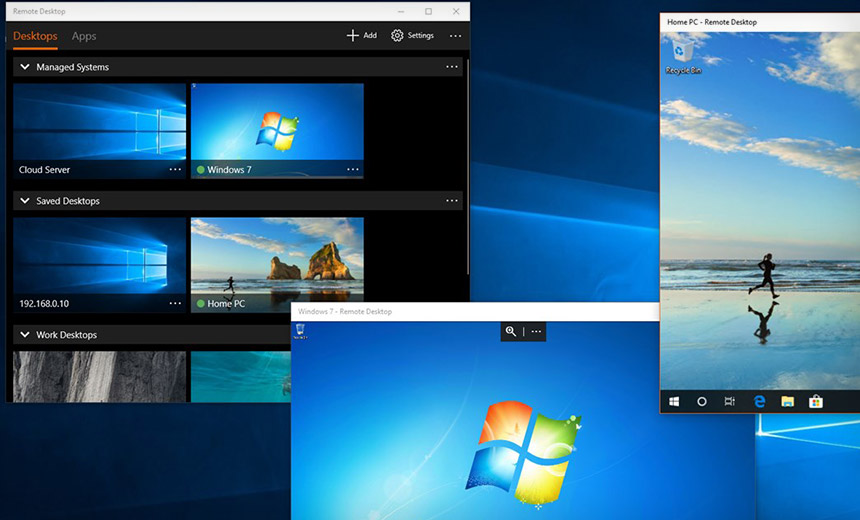Click the 192.168.0.10 tile label
This screenshot has width=860, height=520.
tap(44, 303)
